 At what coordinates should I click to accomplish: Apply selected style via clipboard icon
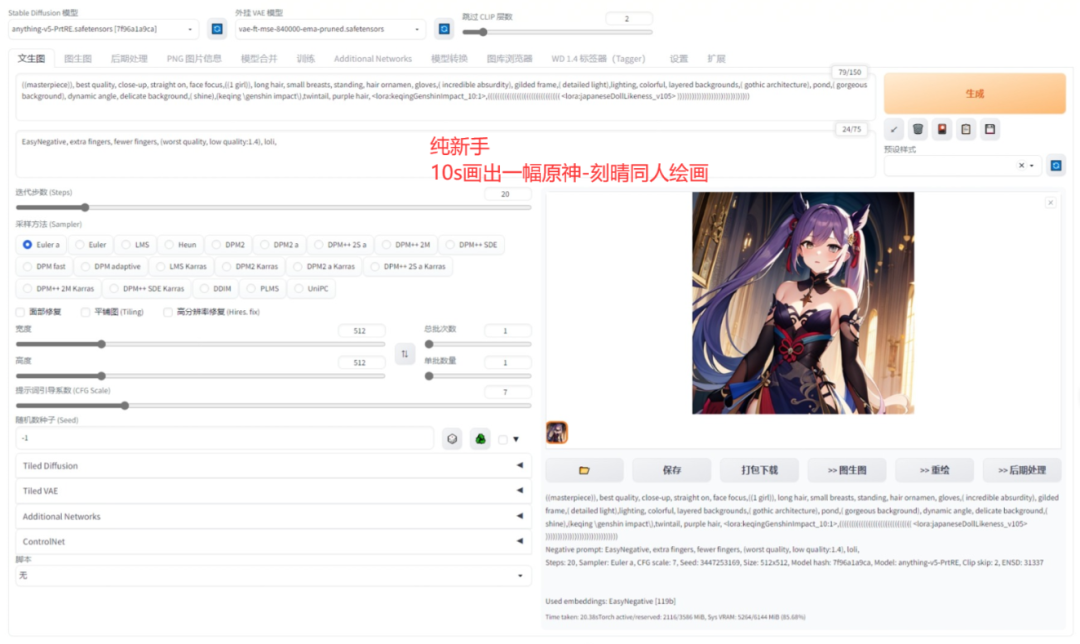[x=964, y=129]
